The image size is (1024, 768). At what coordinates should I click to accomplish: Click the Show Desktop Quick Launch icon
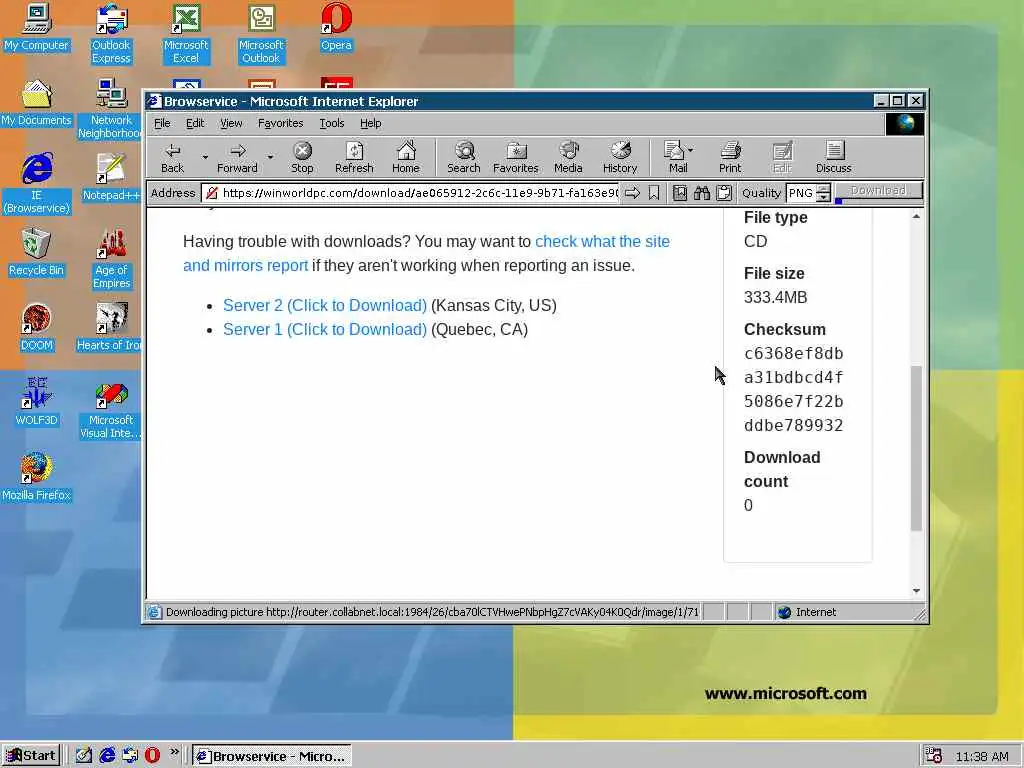(x=84, y=756)
